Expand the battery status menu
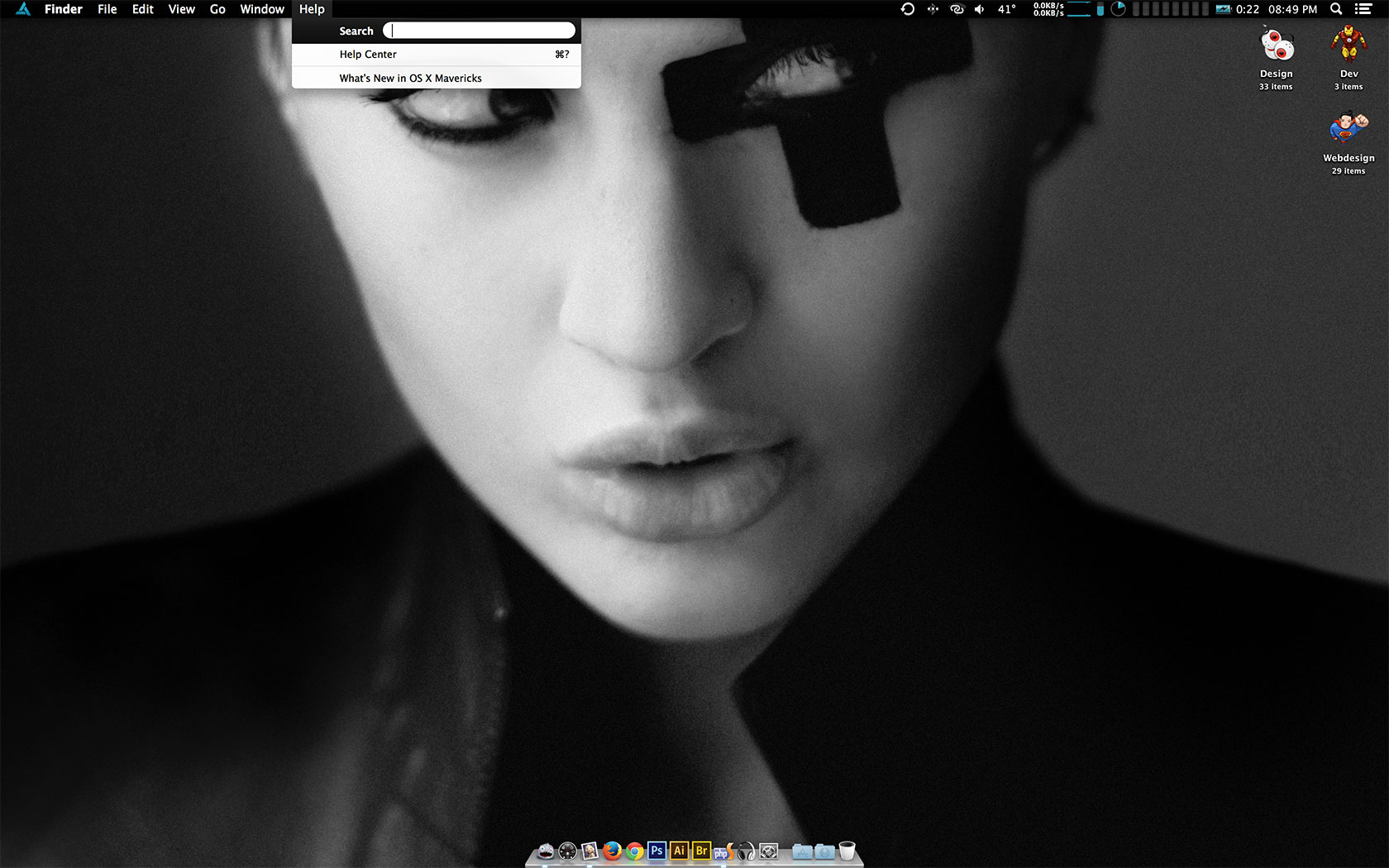This screenshot has height=868, width=1389. click(x=1224, y=9)
